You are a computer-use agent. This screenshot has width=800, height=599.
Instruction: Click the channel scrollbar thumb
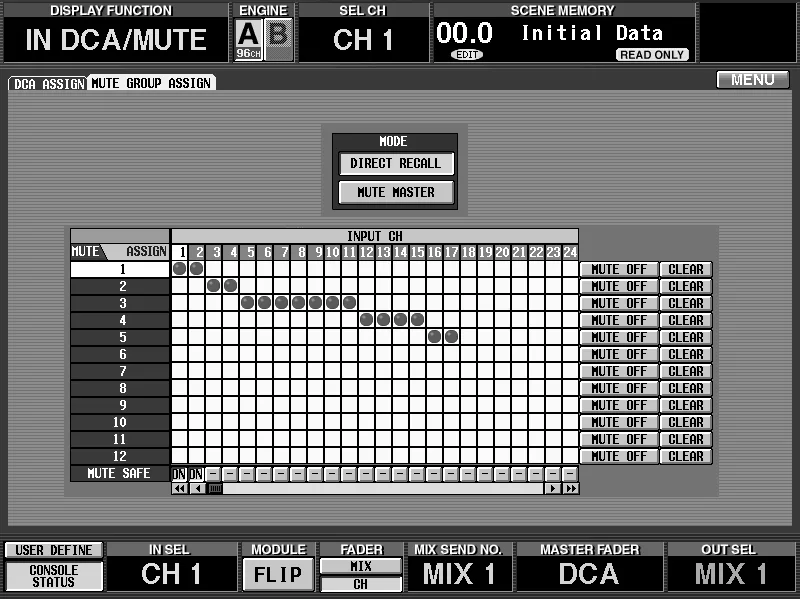(215, 488)
